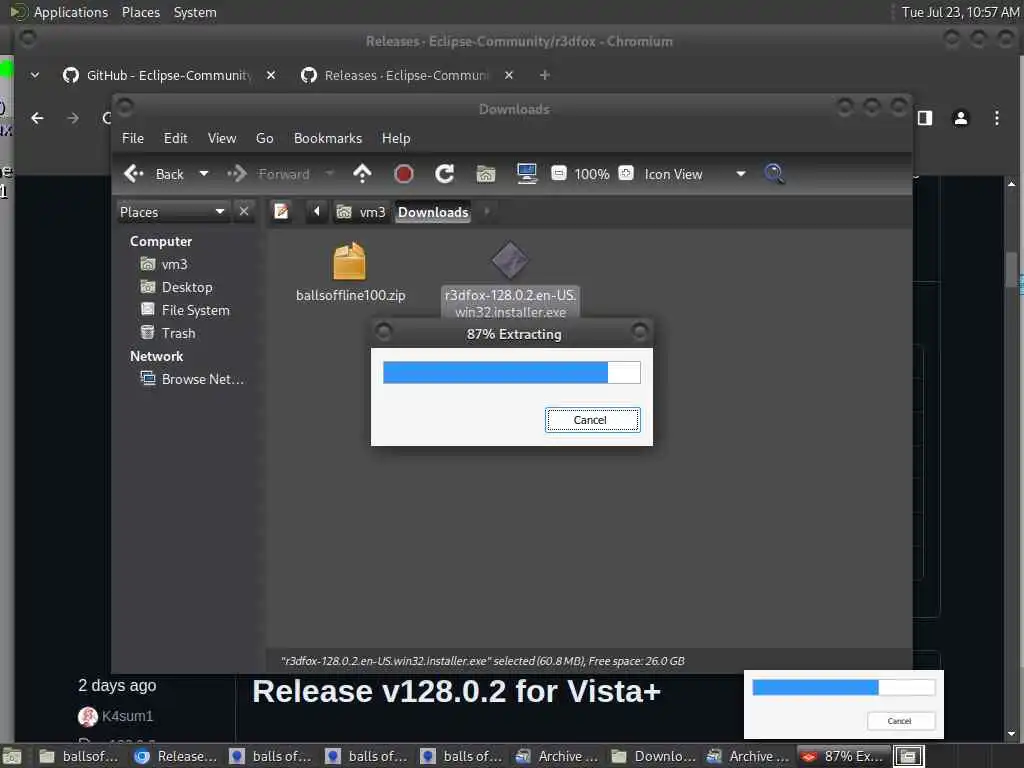Go up to the parent folder
This screenshot has height=768, width=1024.
362,174
